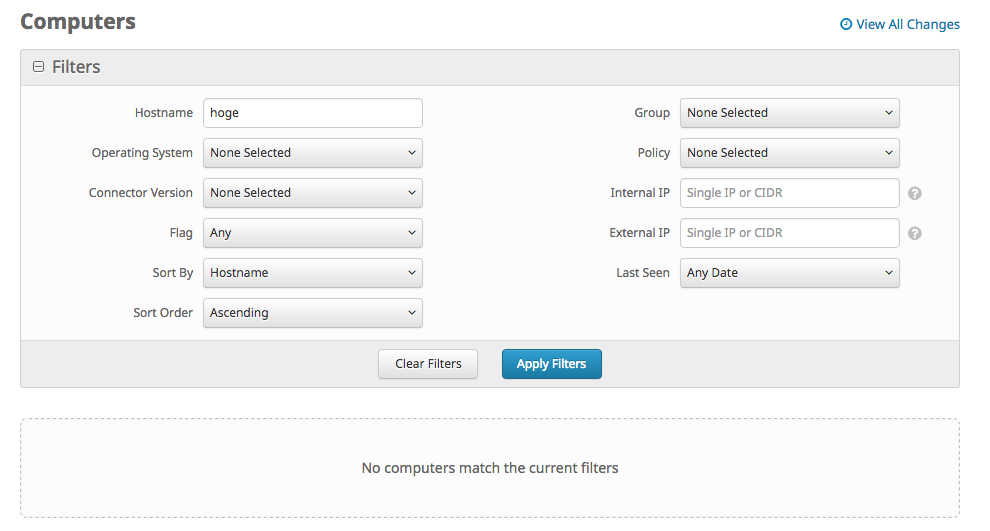
Task: Open Internal IP help question mark icon
Action: pos(914,193)
